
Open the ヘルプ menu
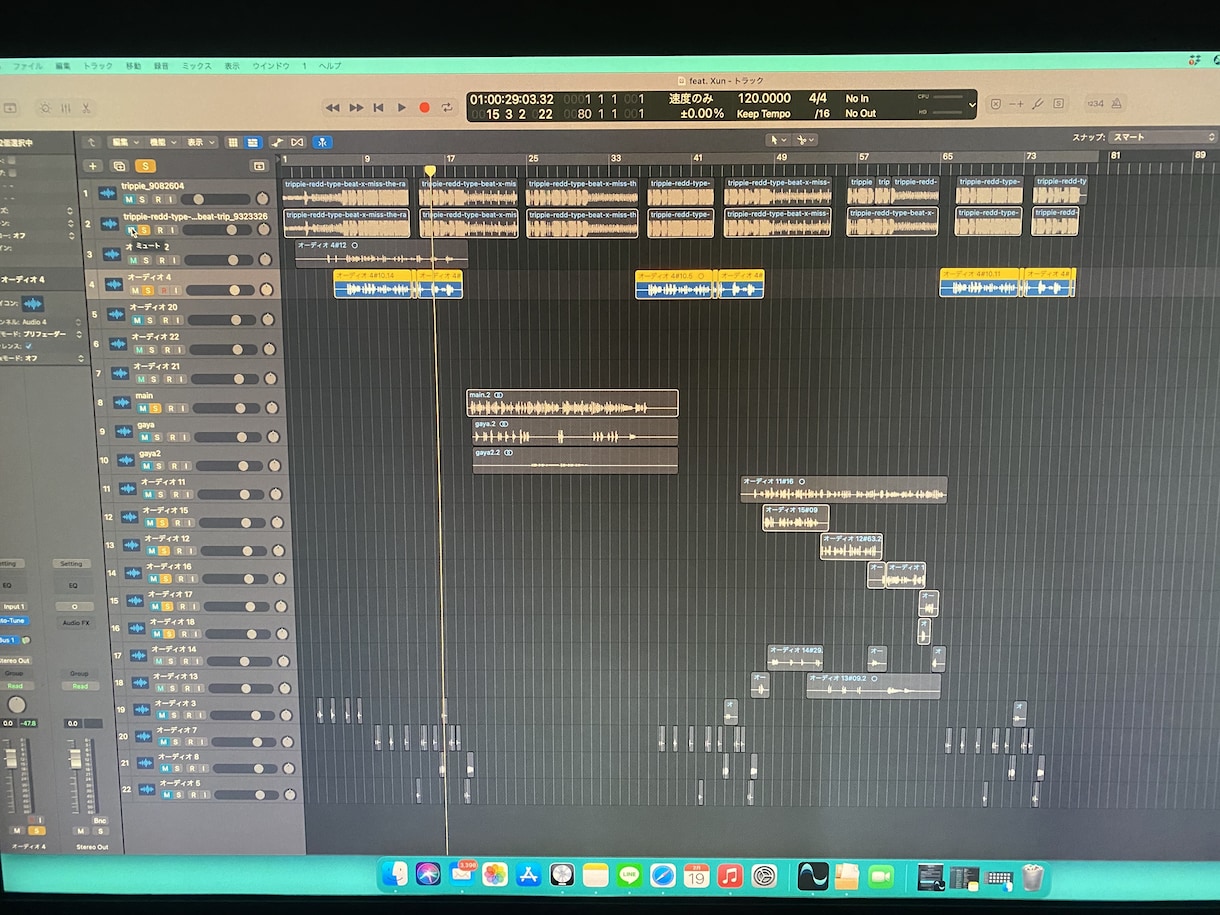tap(329, 66)
